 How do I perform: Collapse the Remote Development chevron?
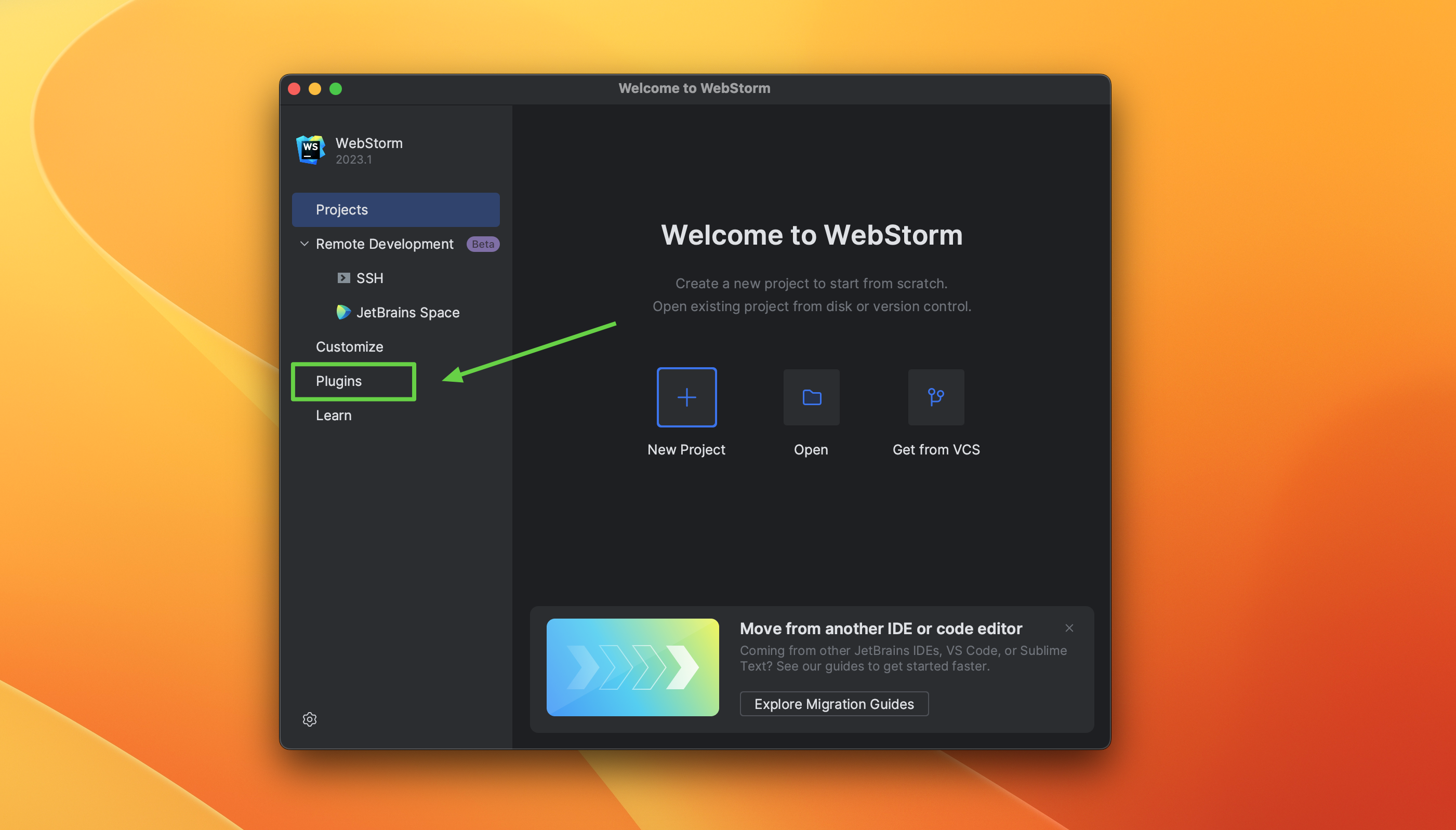click(304, 244)
